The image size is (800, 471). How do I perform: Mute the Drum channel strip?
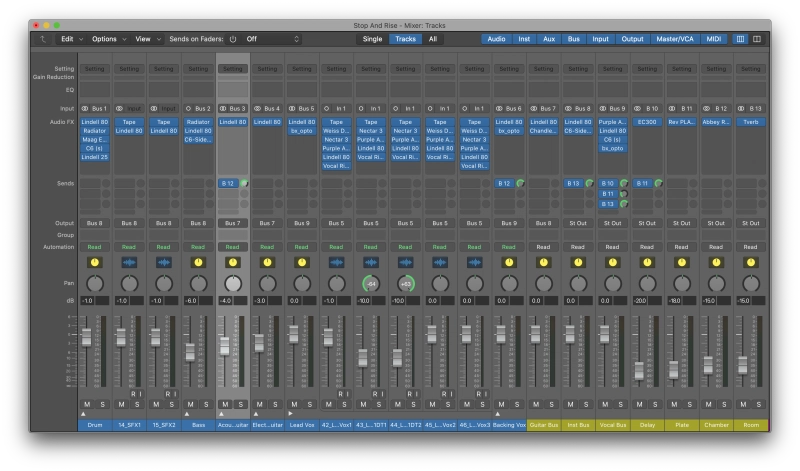(87, 403)
